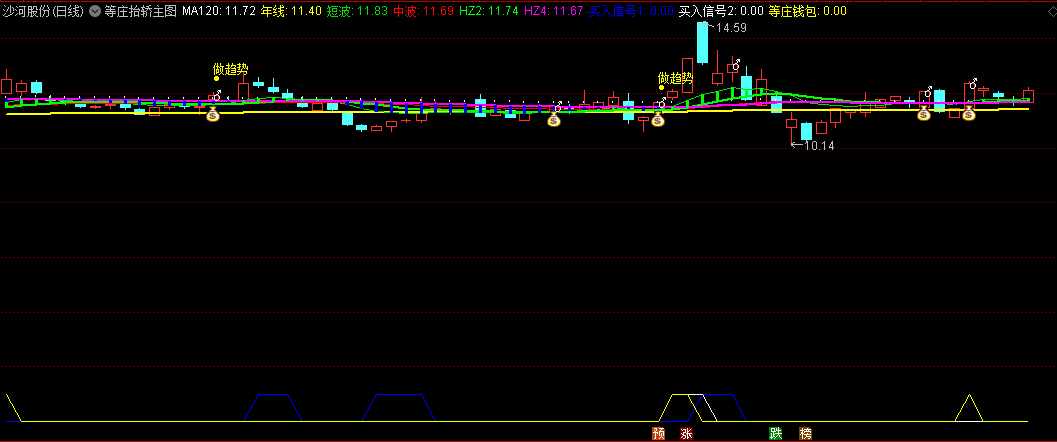Click the money bag under right 做趋势 label

coord(658,119)
